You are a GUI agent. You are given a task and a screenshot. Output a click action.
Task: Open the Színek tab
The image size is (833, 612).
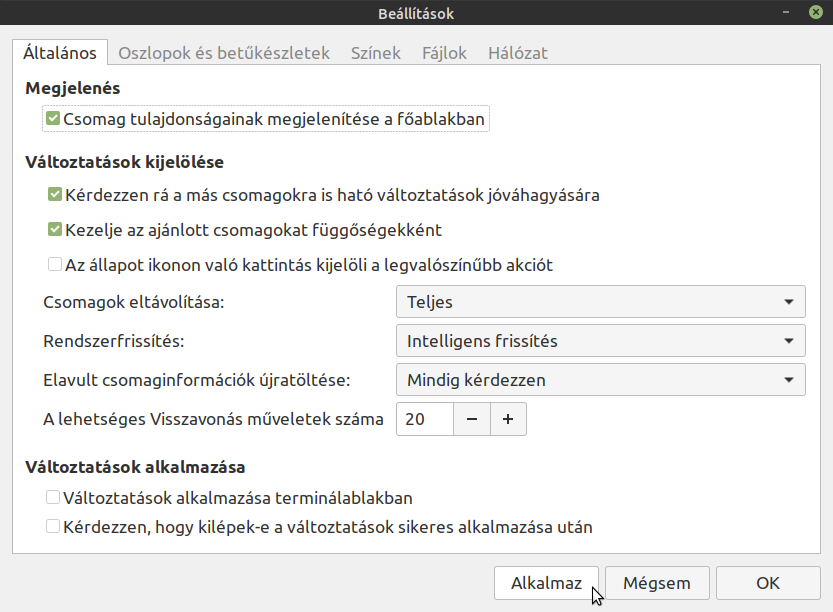coord(376,53)
